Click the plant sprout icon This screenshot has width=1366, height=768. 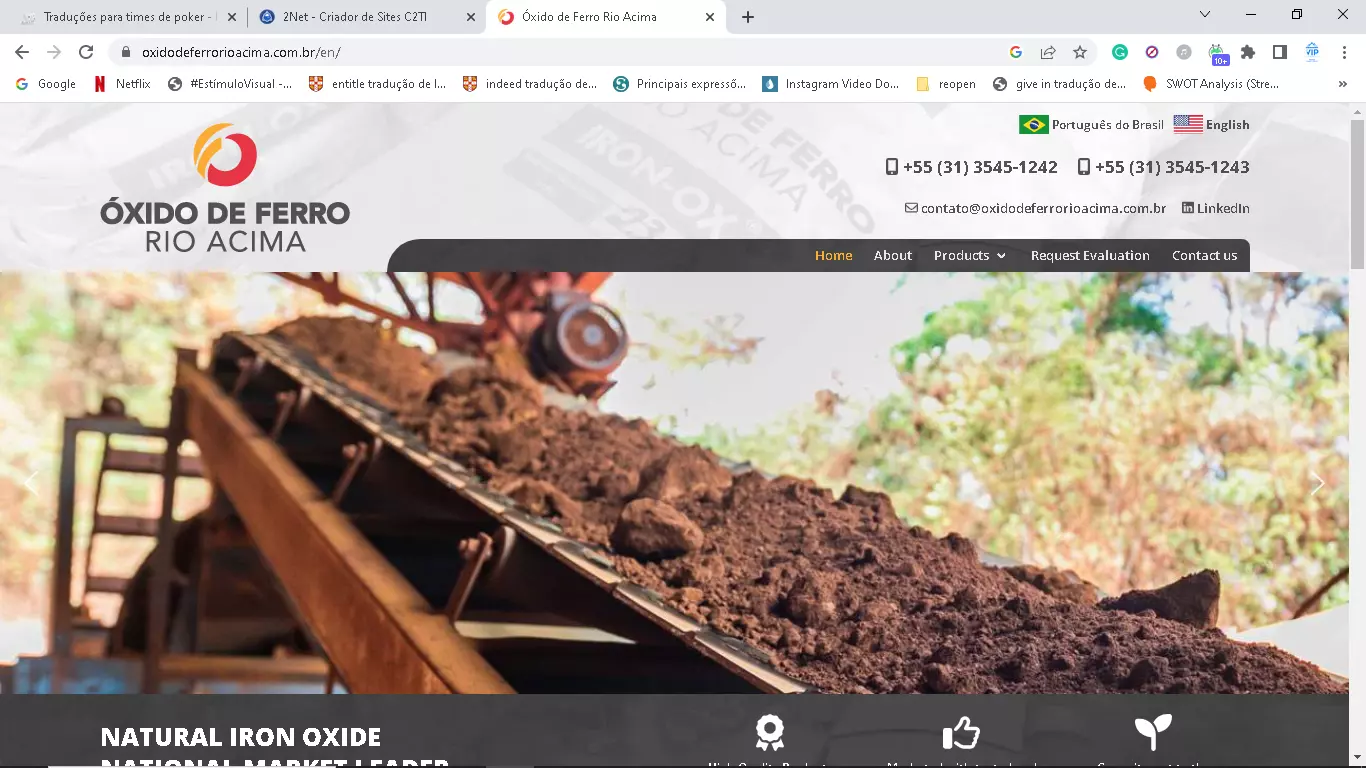[x=1152, y=733]
